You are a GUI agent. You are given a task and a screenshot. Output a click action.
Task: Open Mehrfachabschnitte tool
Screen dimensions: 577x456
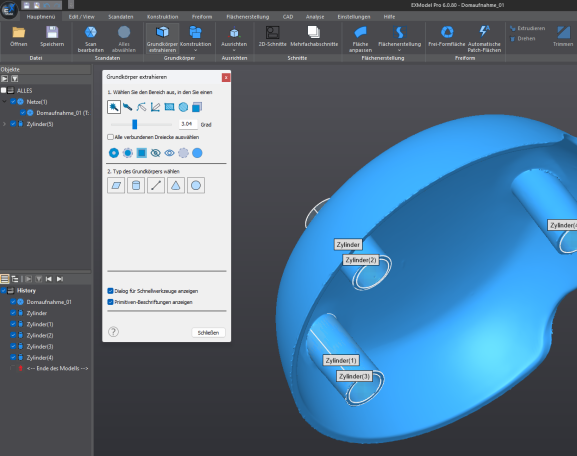tap(314, 36)
